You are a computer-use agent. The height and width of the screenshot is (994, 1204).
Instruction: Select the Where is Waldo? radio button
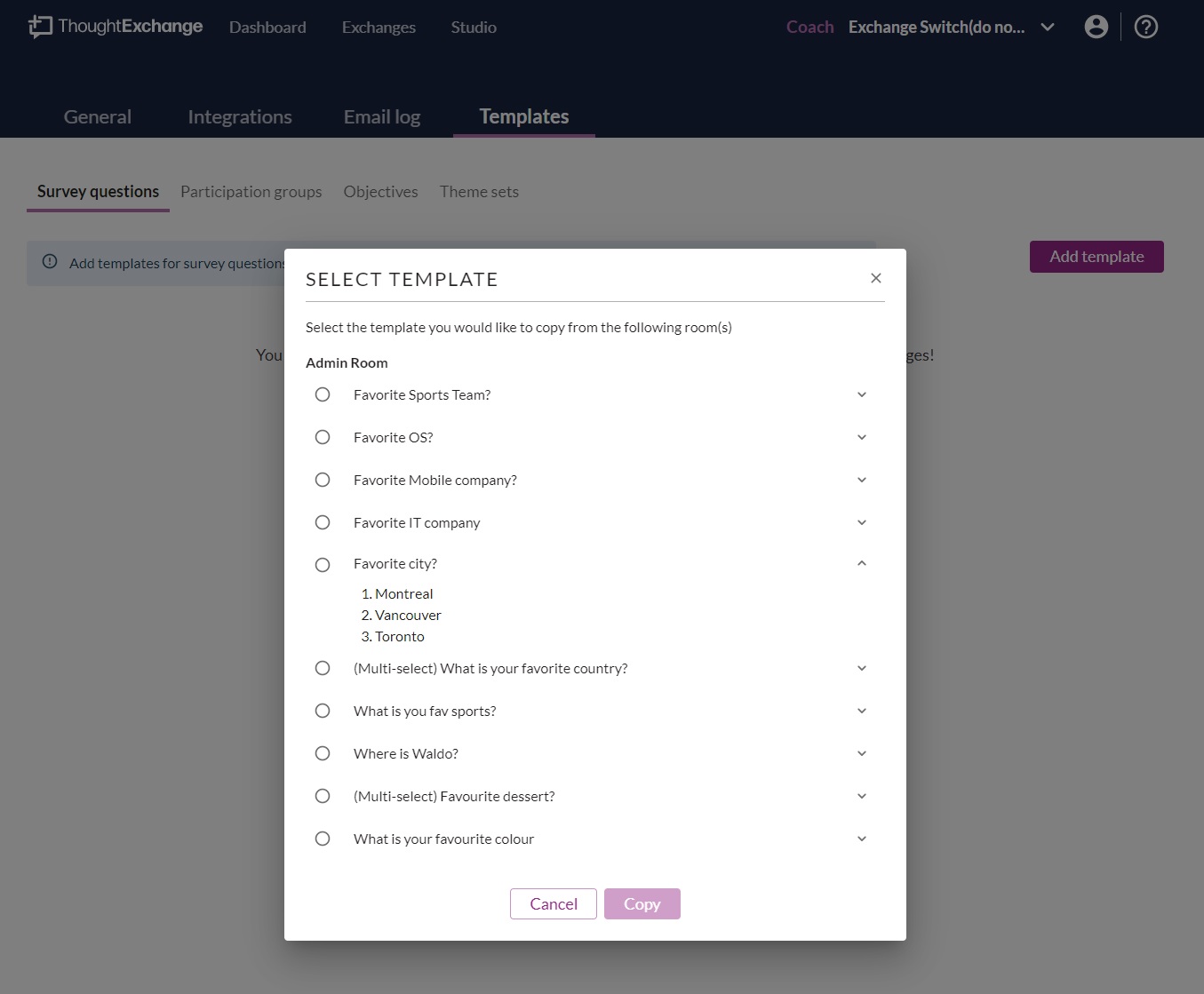(323, 753)
